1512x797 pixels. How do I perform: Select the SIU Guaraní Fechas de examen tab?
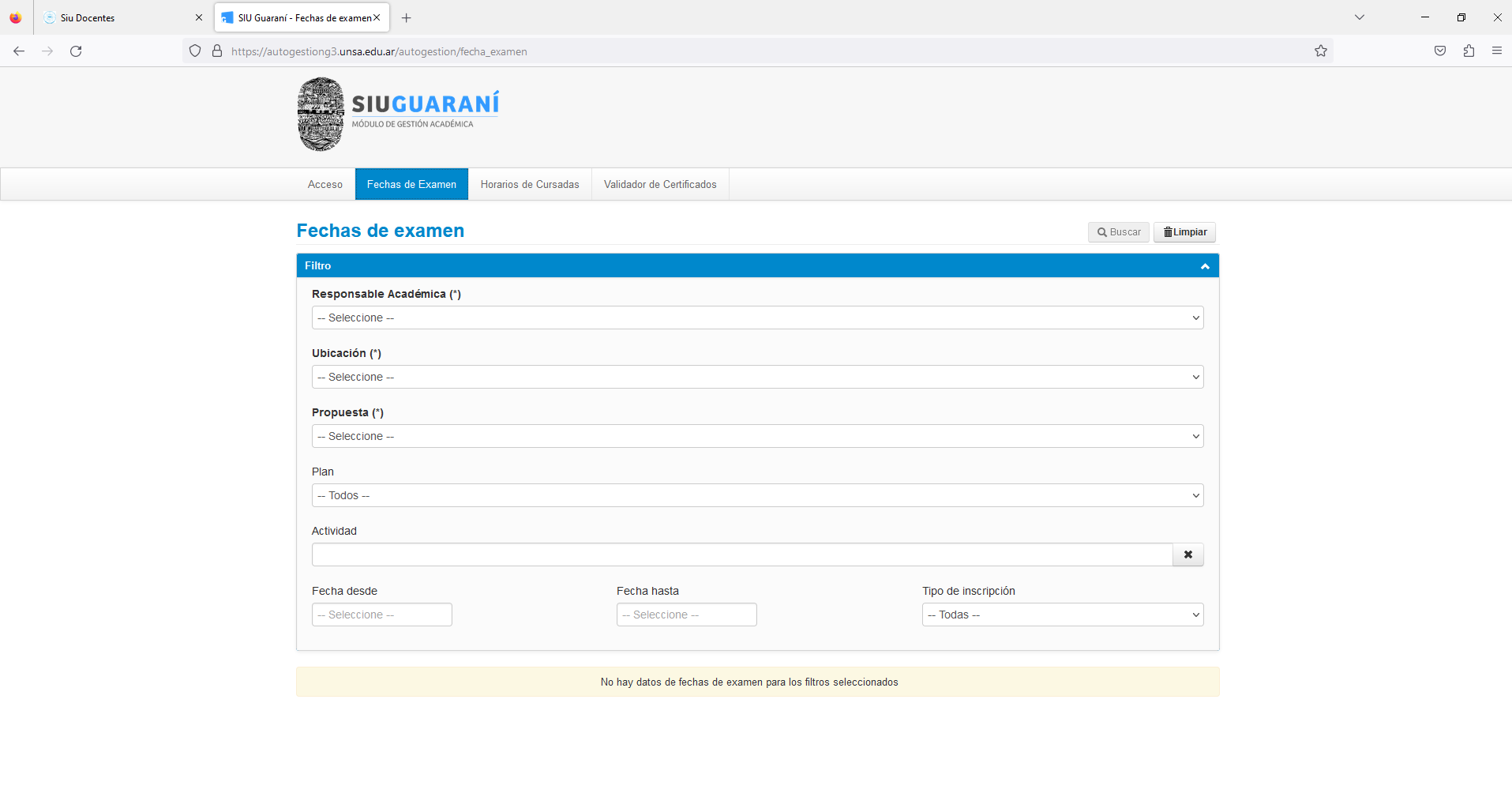click(x=302, y=17)
